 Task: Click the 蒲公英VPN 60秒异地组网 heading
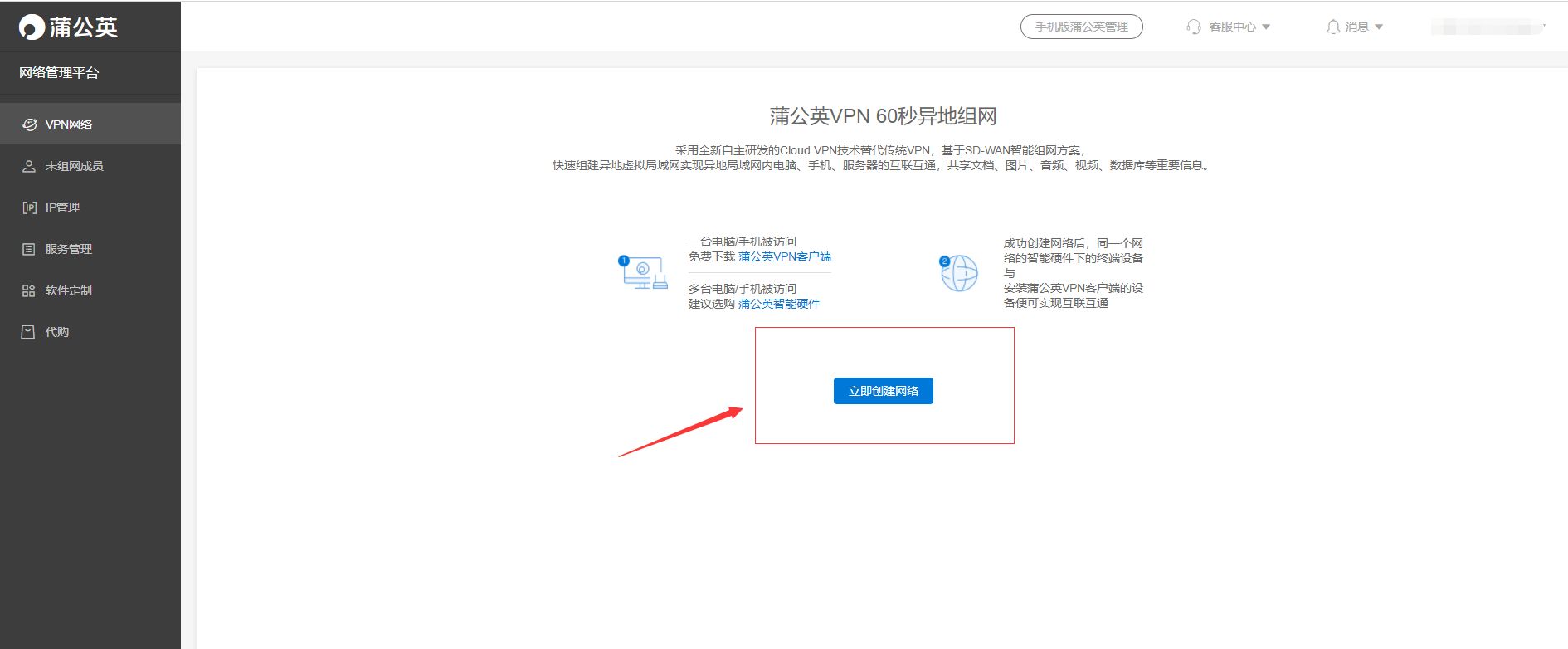(883, 116)
